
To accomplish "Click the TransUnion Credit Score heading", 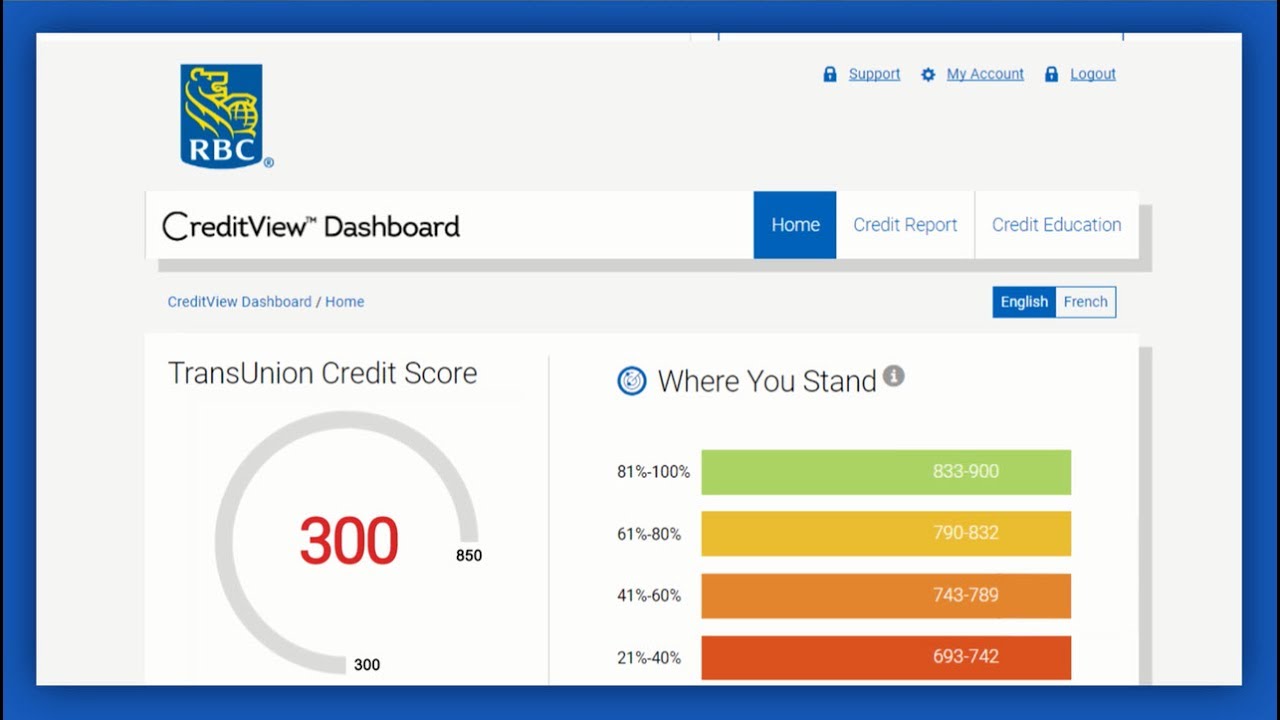I will (x=322, y=373).
